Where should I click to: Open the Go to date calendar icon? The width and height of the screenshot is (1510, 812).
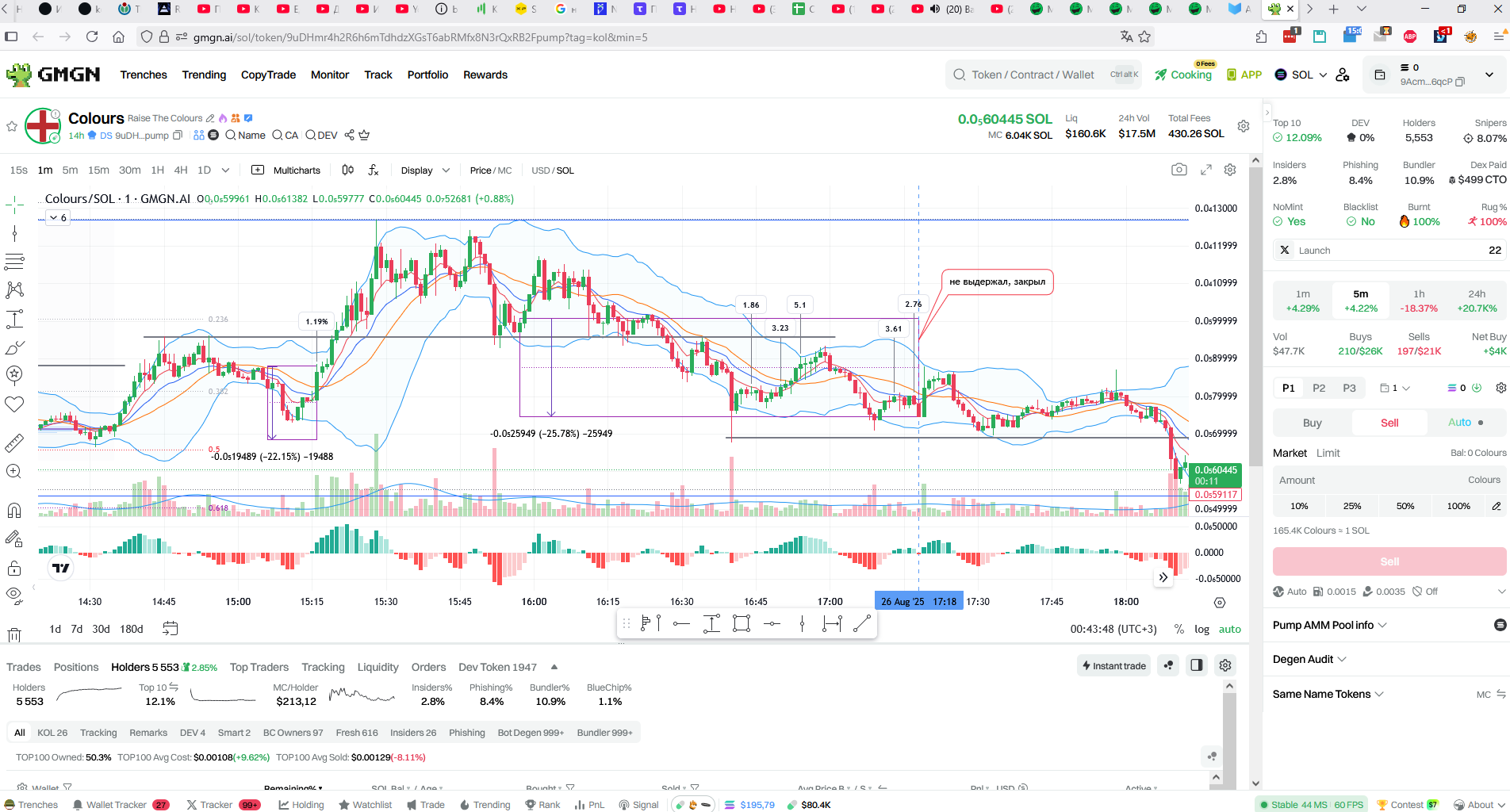[170, 629]
